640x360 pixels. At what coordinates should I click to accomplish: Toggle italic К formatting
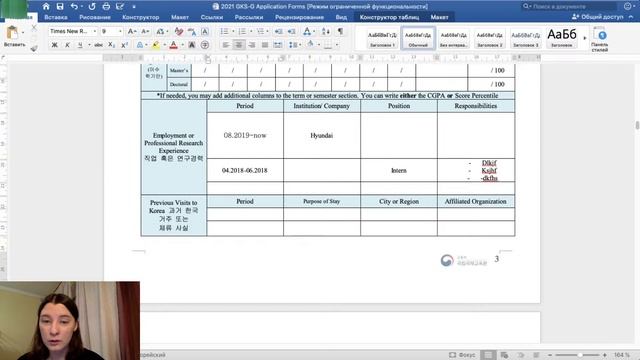67,45
